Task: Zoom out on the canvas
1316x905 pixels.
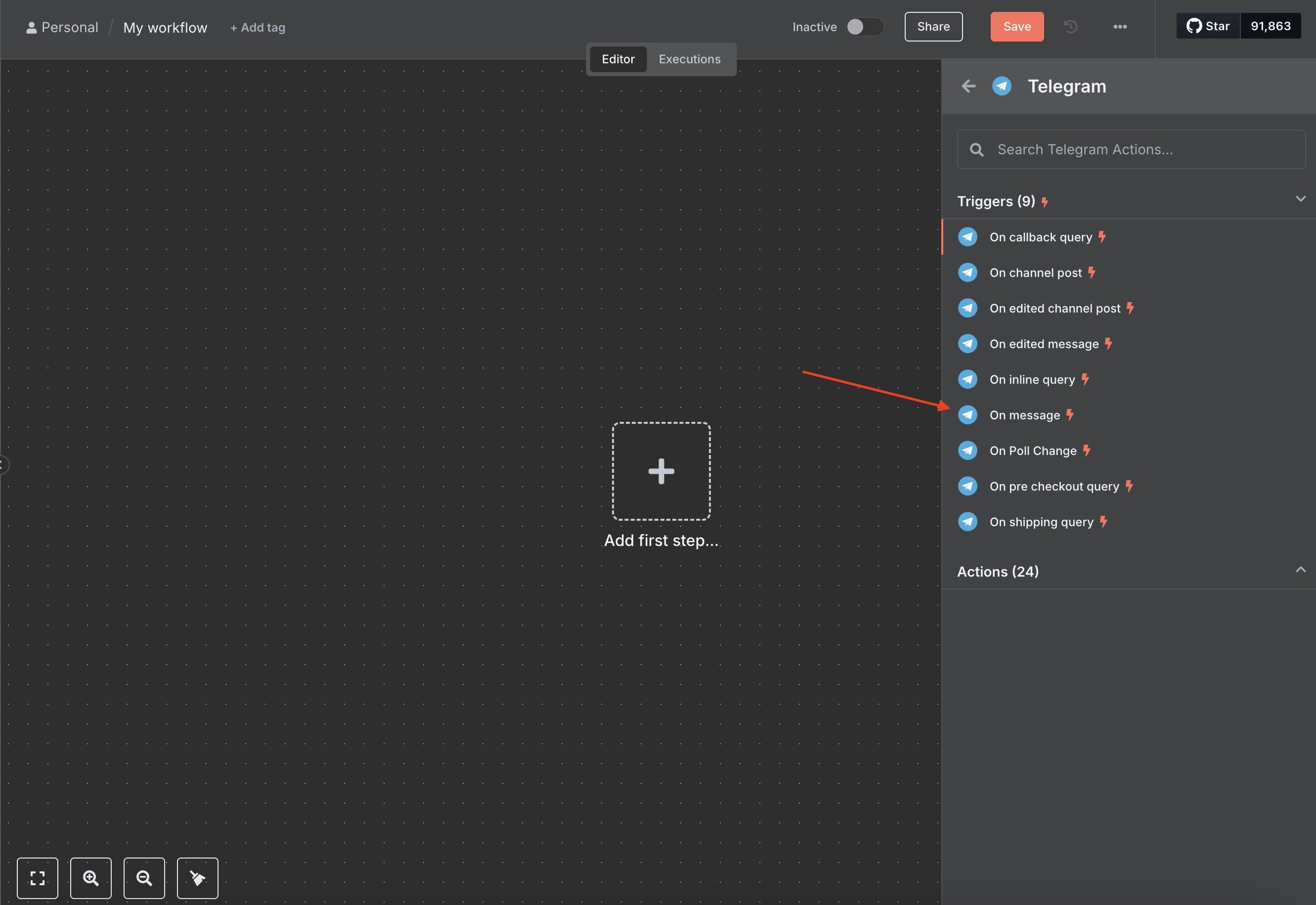Action: (x=144, y=878)
